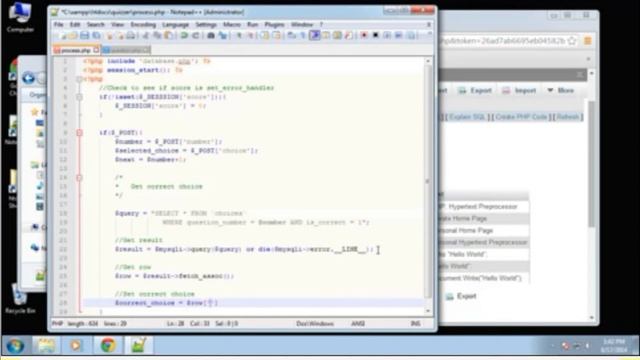
Task: Copy selection using the toolbar icon
Action: point(157,36)
